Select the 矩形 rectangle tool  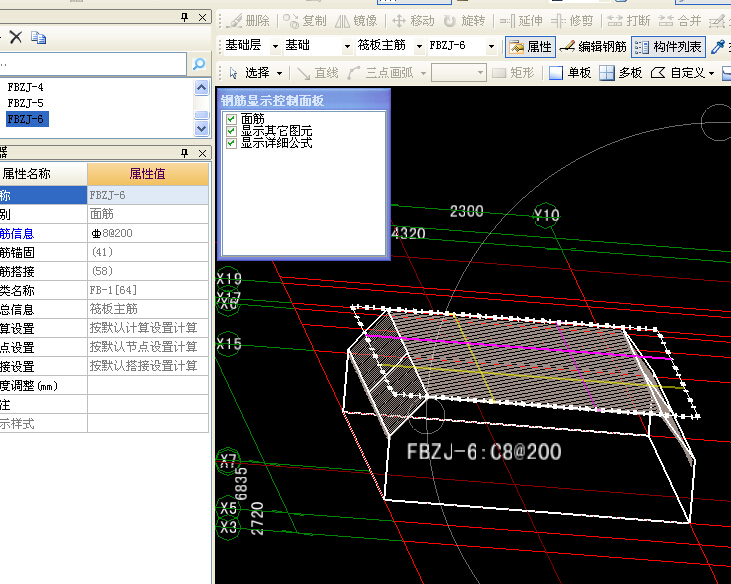tap(513, 73)
